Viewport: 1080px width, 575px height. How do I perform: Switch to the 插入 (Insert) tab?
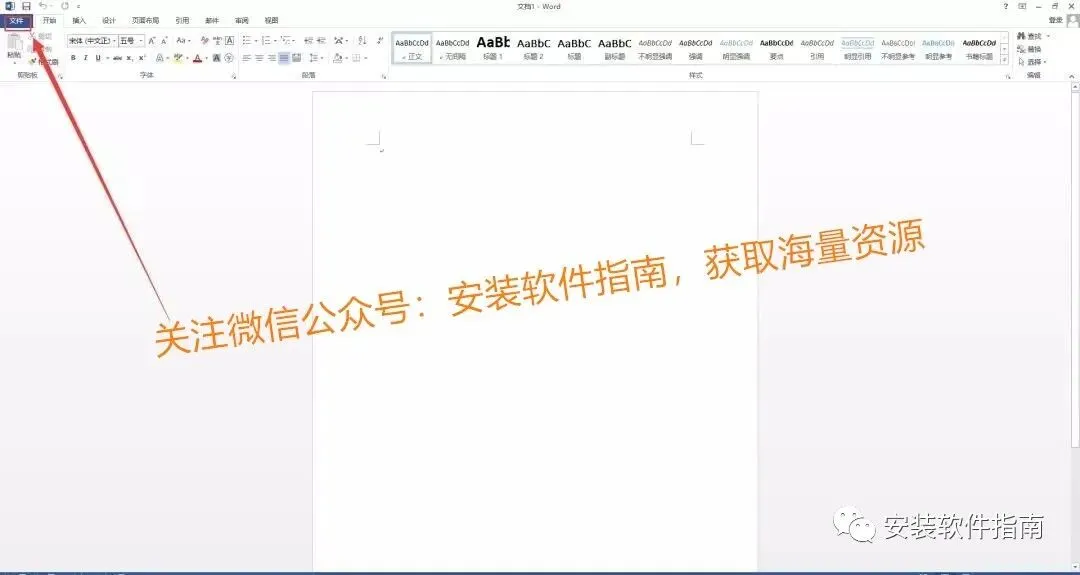79,21
